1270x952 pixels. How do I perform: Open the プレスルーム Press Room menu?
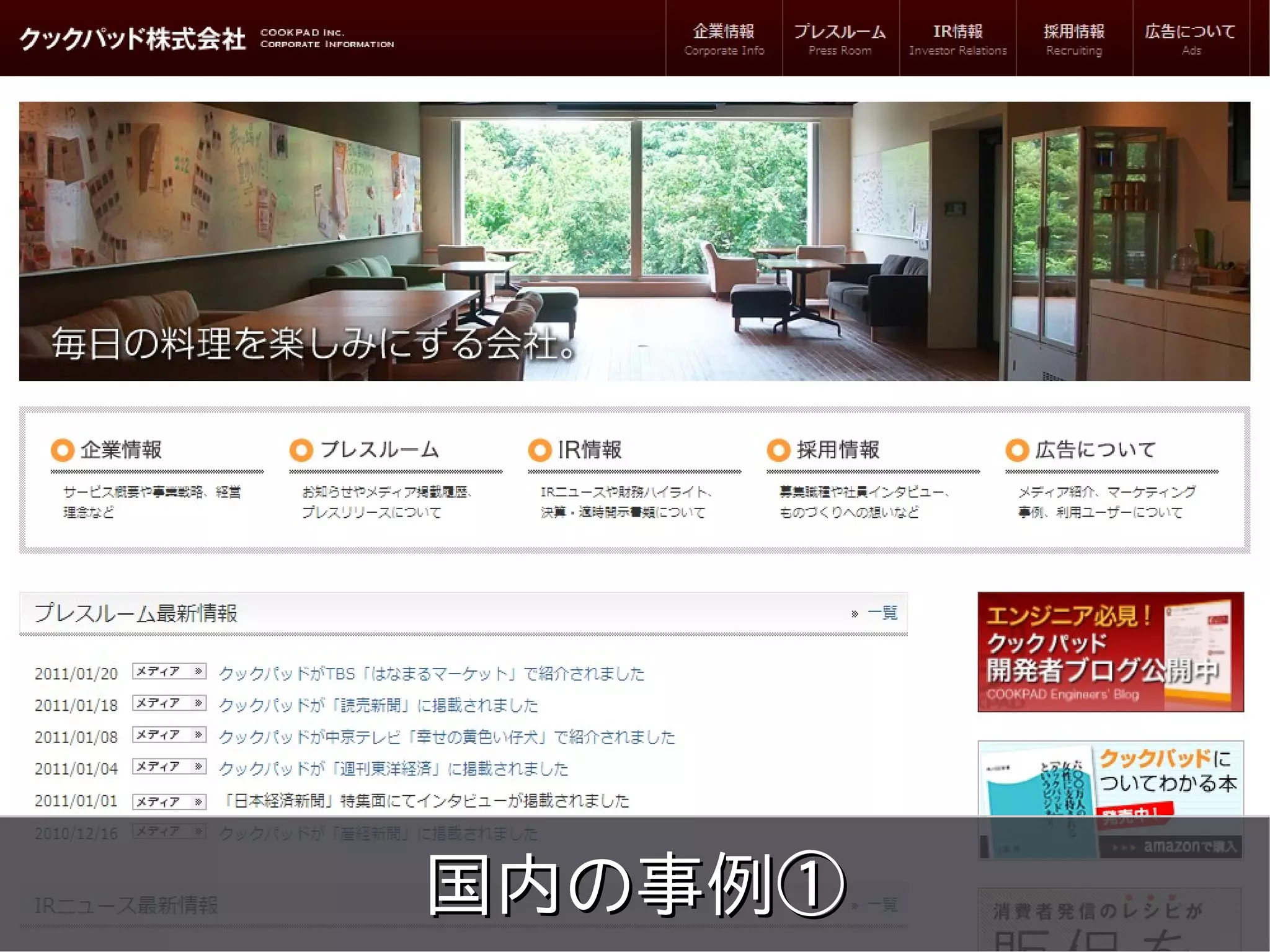tap(840, 38)
